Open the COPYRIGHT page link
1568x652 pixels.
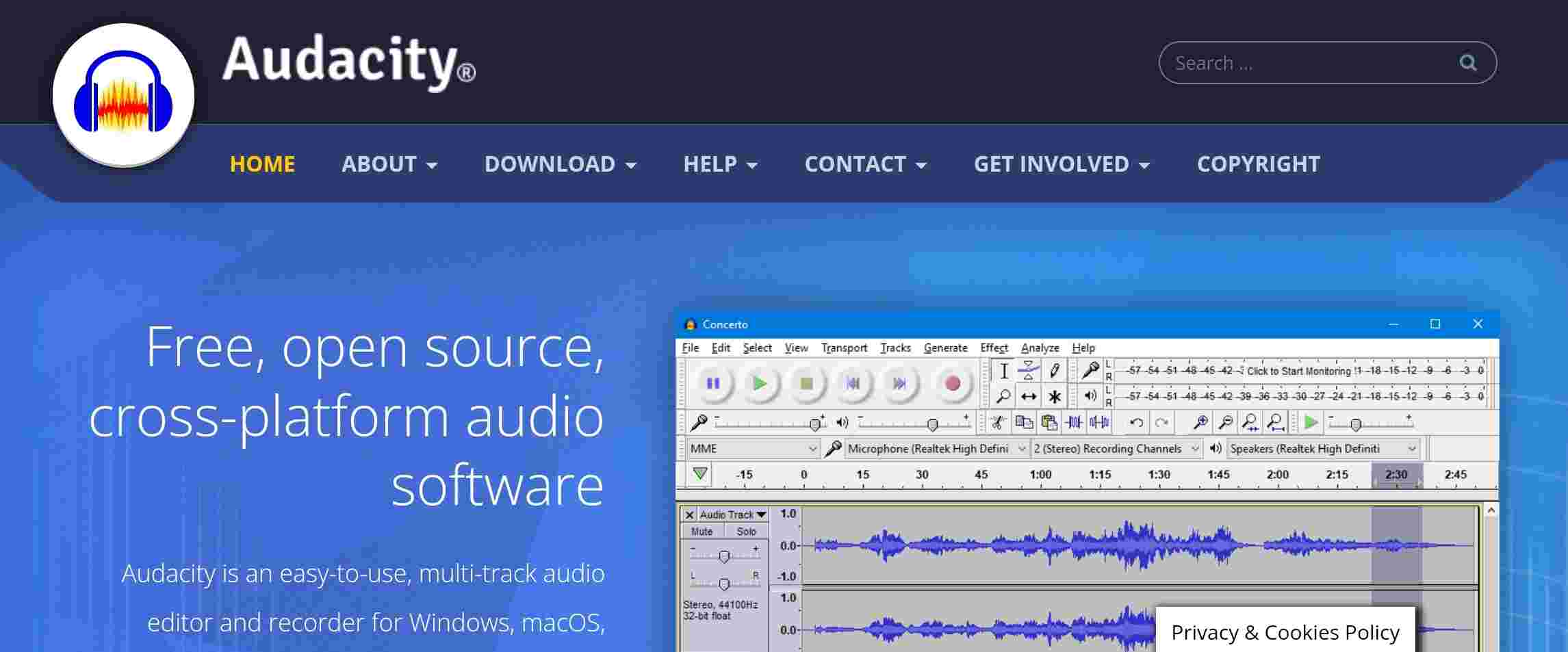(x=1259, y=164)
